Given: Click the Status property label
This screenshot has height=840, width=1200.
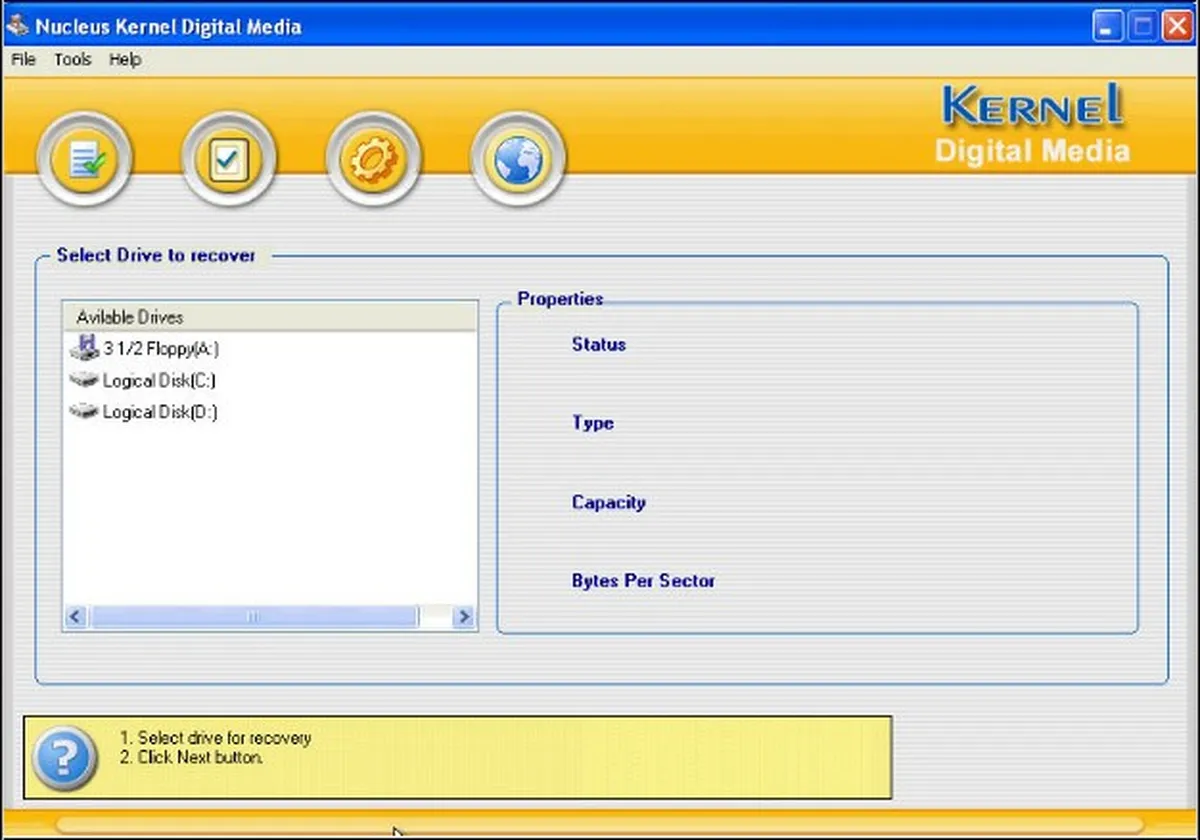Looking at the screenshot, I should (x=599, y=344).
